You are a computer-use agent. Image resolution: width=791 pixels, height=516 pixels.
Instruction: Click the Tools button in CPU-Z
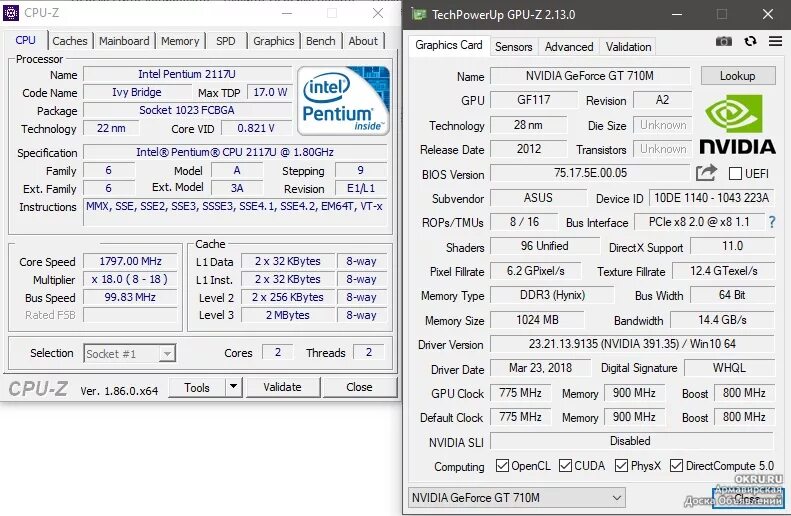197,387
